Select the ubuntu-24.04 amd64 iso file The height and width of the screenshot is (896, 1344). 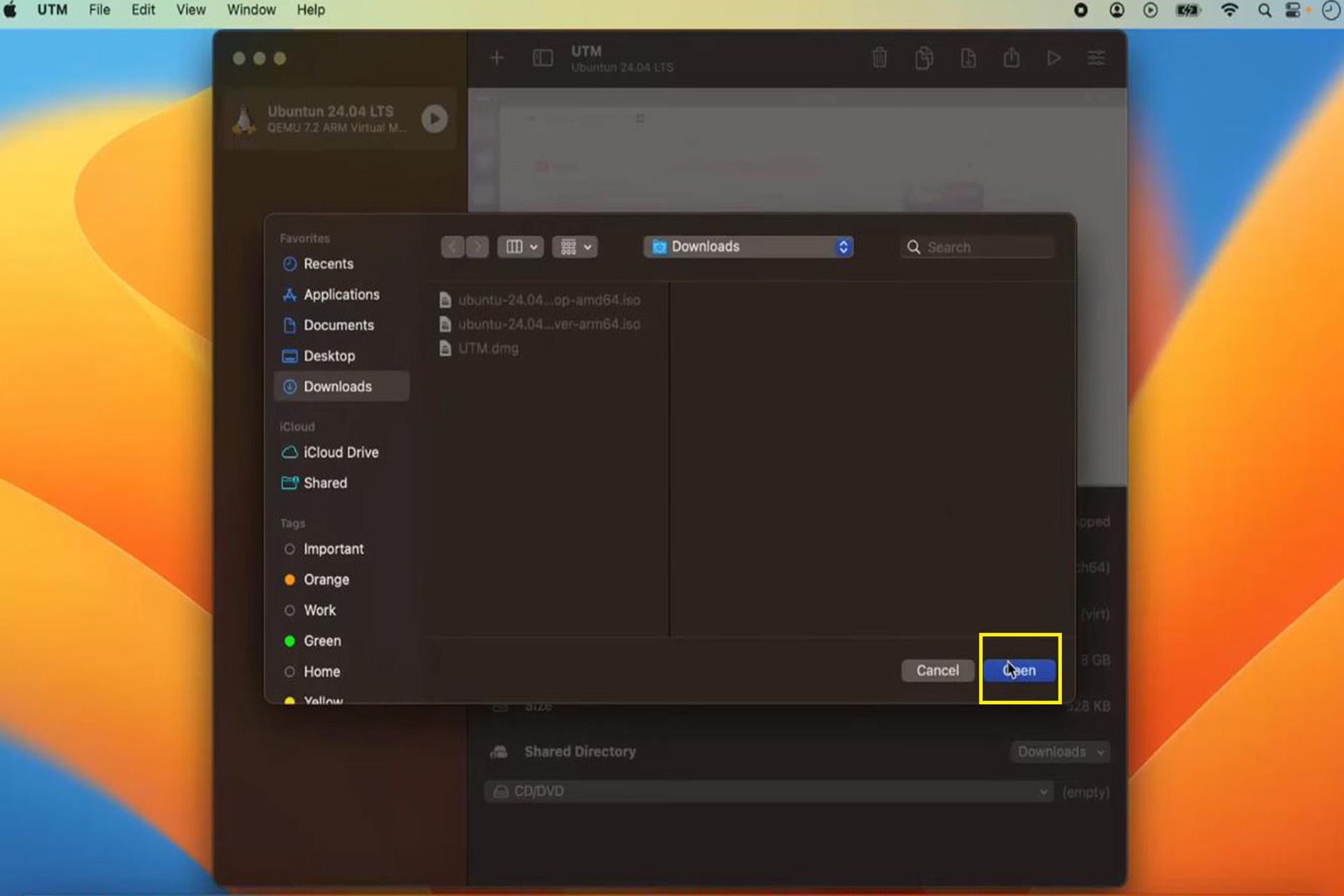tap(540, 300)
